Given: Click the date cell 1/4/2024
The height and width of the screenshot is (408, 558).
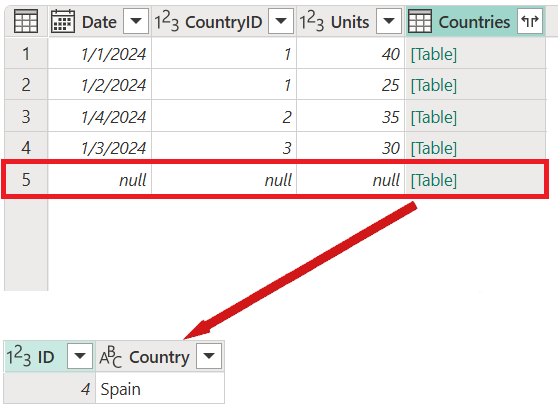Looking at the screenshot, I should coord(100,116).
